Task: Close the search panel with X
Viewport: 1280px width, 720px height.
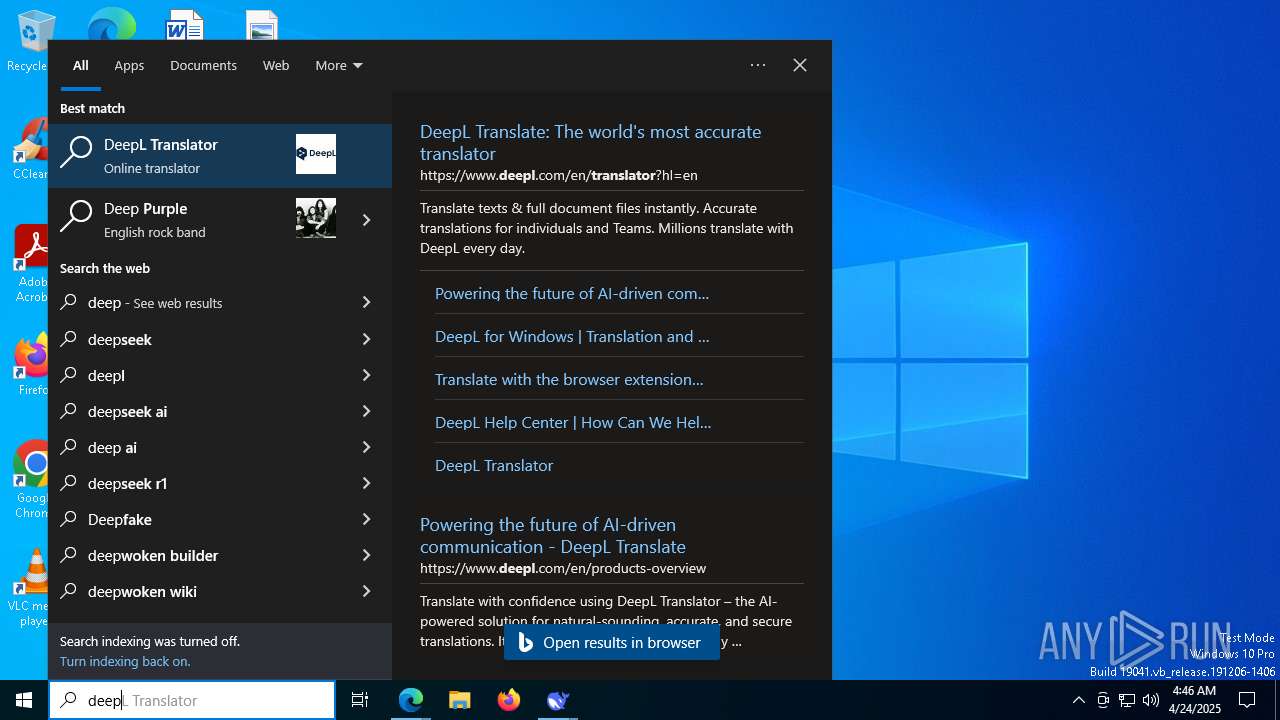Action: click(x=800, y=65)
